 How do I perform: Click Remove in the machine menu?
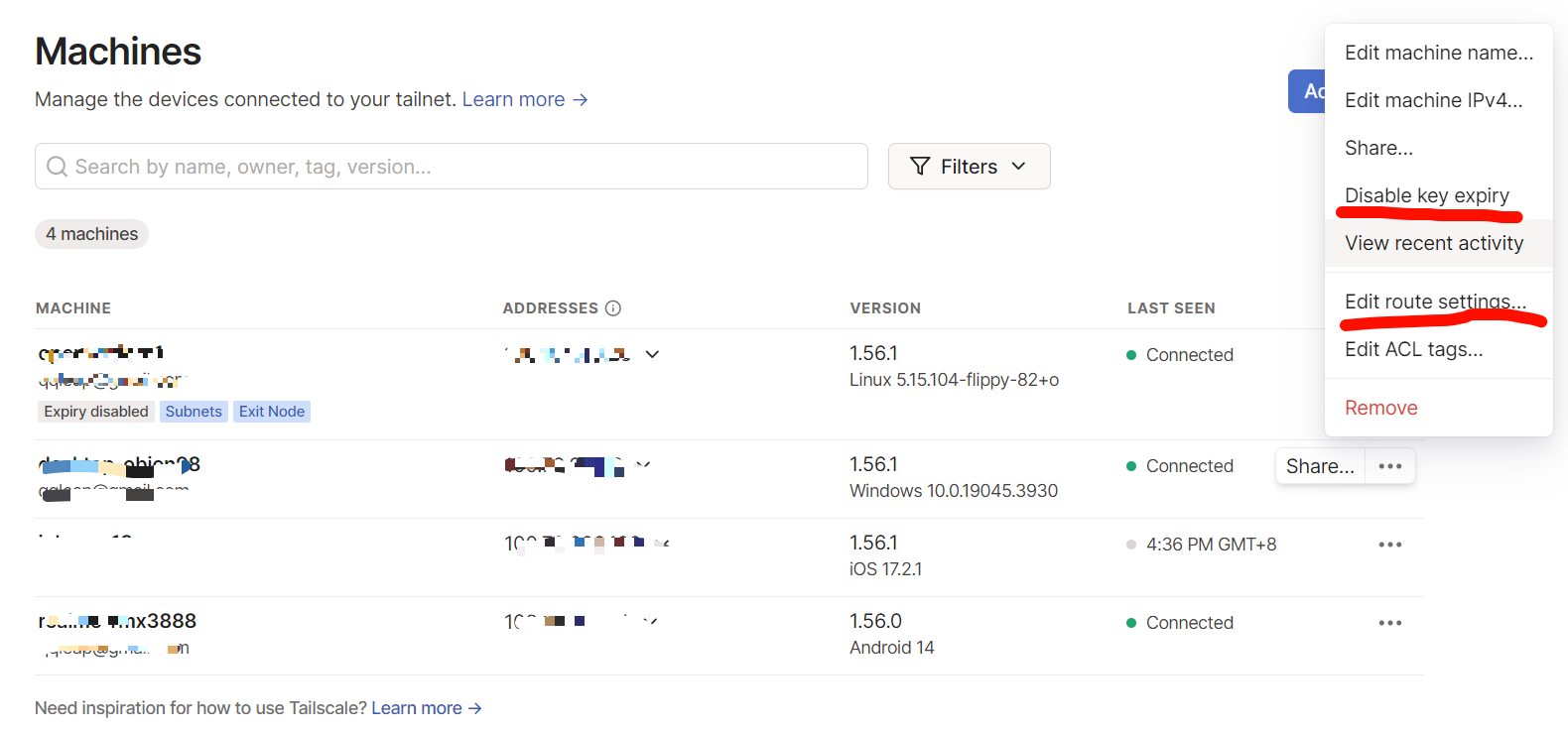[x=1380, y=408]
